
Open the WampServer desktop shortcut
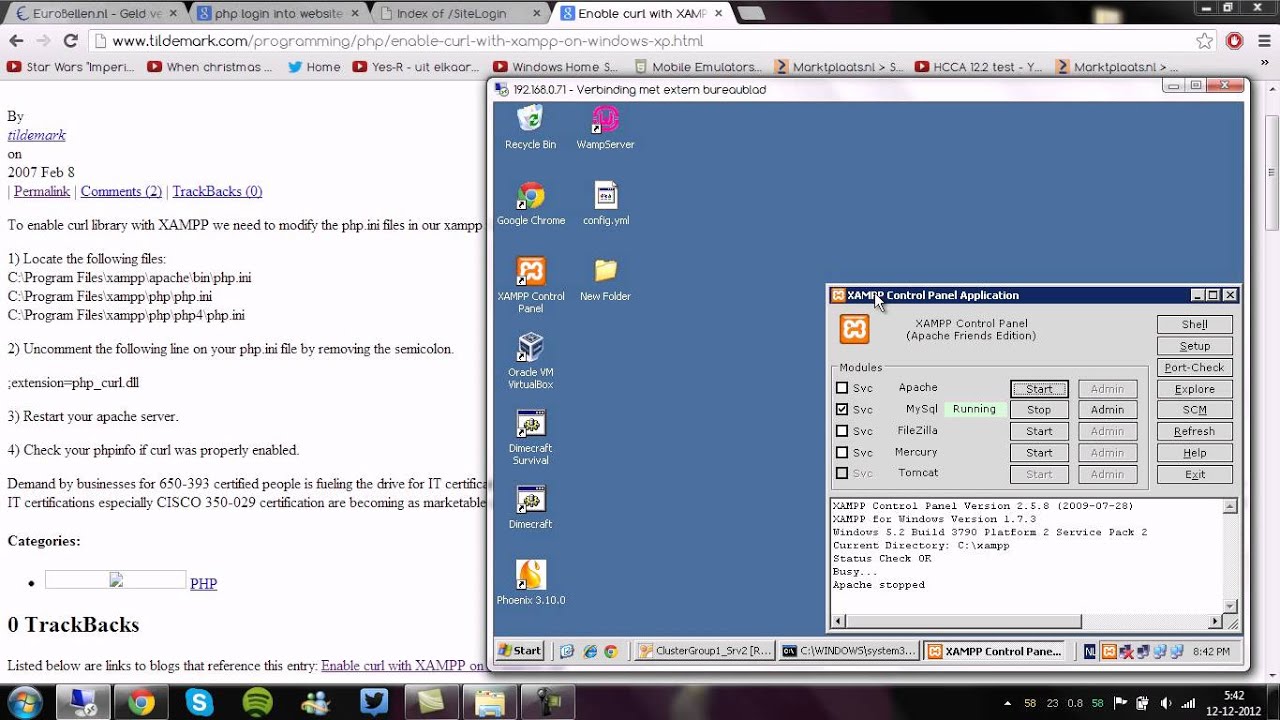tap(605, 128)
